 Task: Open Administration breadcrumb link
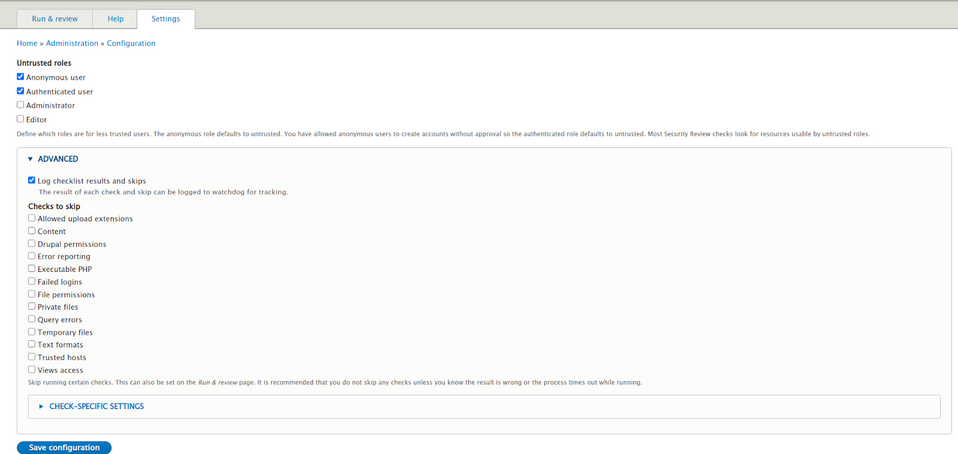(72, 43)
